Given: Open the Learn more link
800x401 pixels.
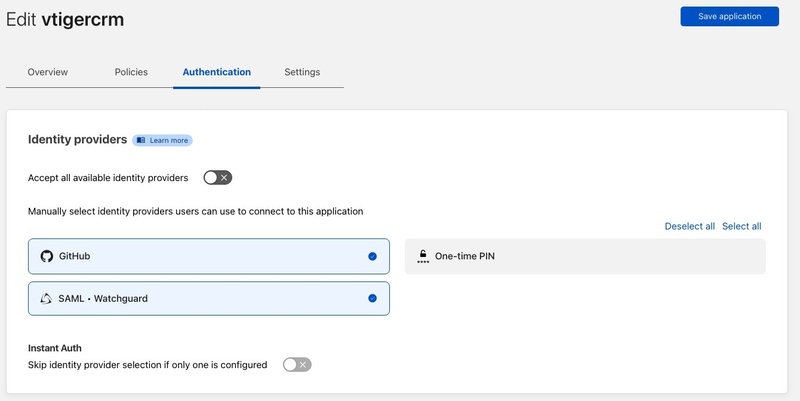Looking at the screenshot, I should pyautogui.click(x=162, y=140).
